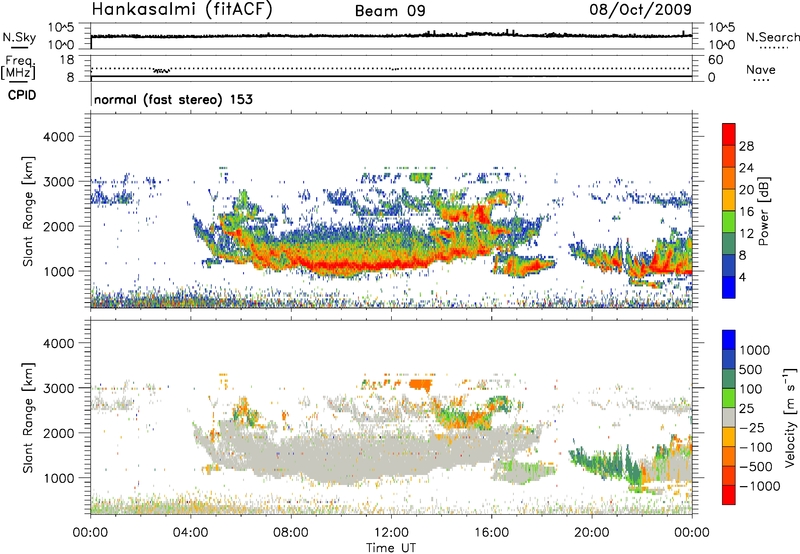Viewport: 800px width, 554px height.
Task: Select the light green 12–16 dB Power segment
Action: [x=729, y=222]
